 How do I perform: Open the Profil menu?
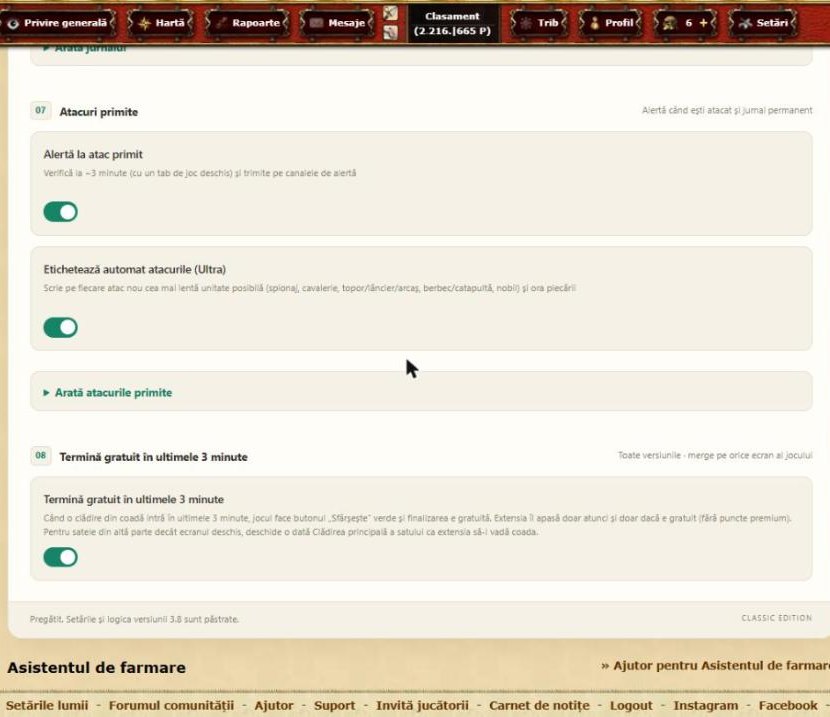point(611,23)
